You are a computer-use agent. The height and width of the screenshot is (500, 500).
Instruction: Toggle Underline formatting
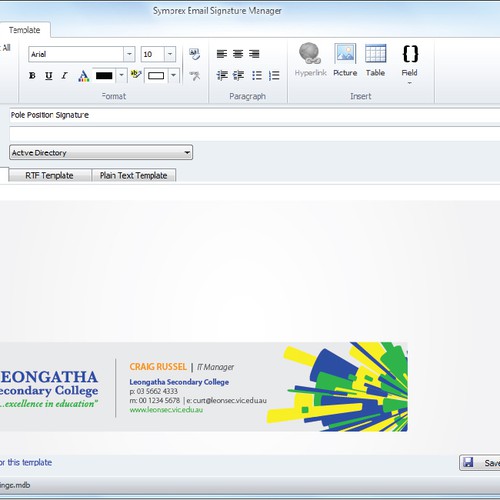pyautogui.click(x=49, y=76)
